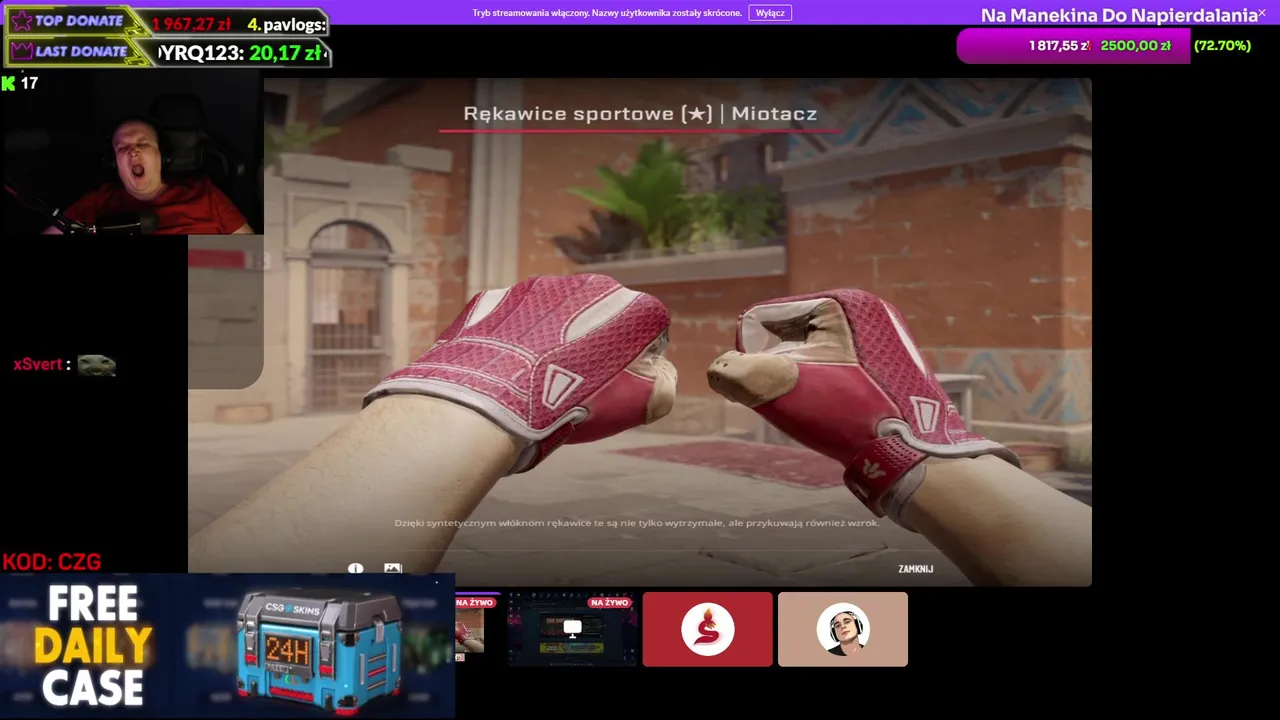Viewport: 1280px width, 720px height.
Task: Dismiss the top streaming-mode banner with X
Action: pos(1262,13)
